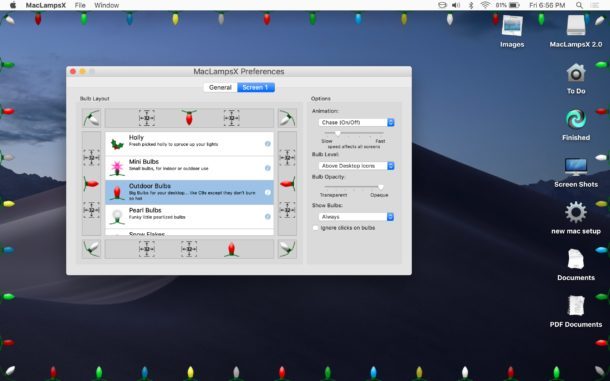Select the Outdoor Bulbs style row
Screen dimensions: 610x381
(x=189, y=192)
